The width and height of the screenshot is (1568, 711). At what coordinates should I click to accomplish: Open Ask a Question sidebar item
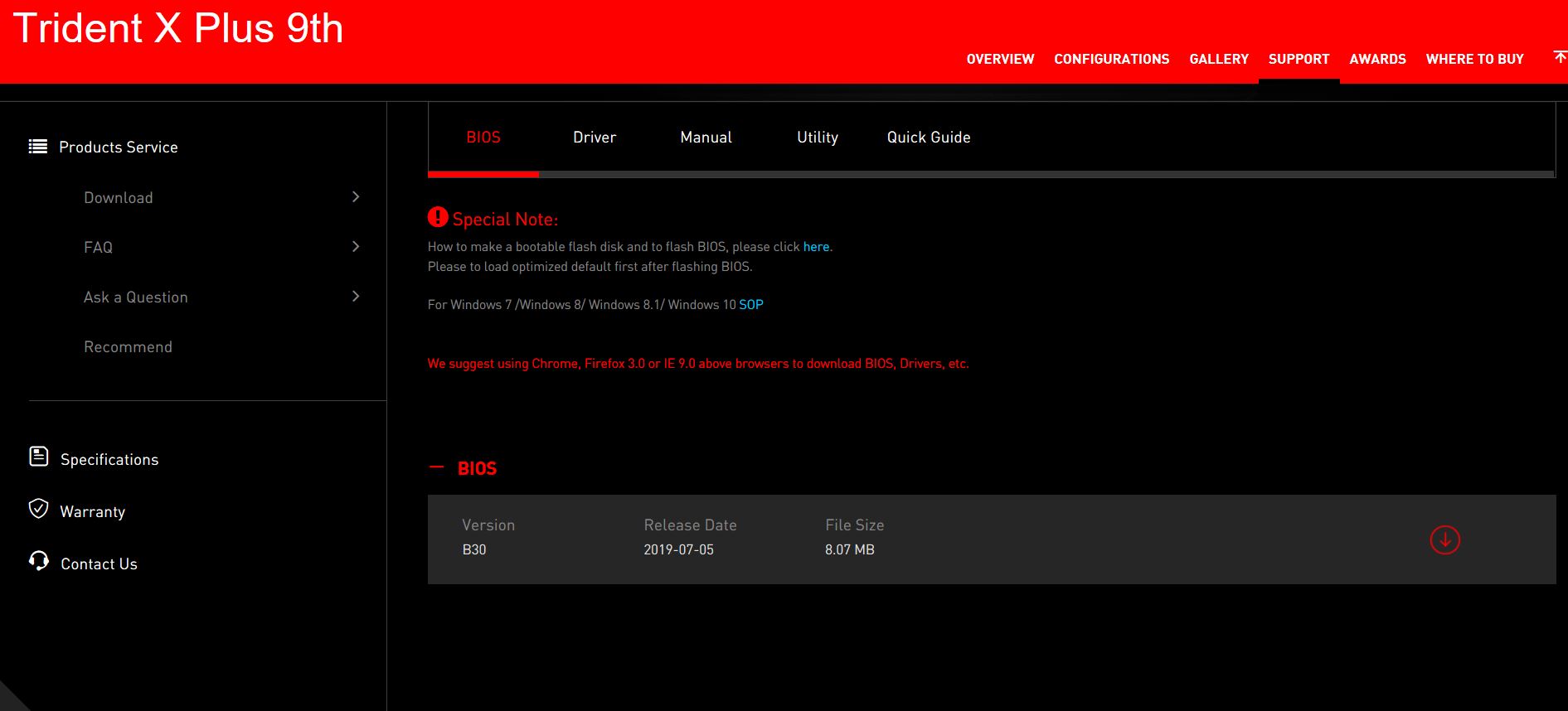(x=136, y=297)
